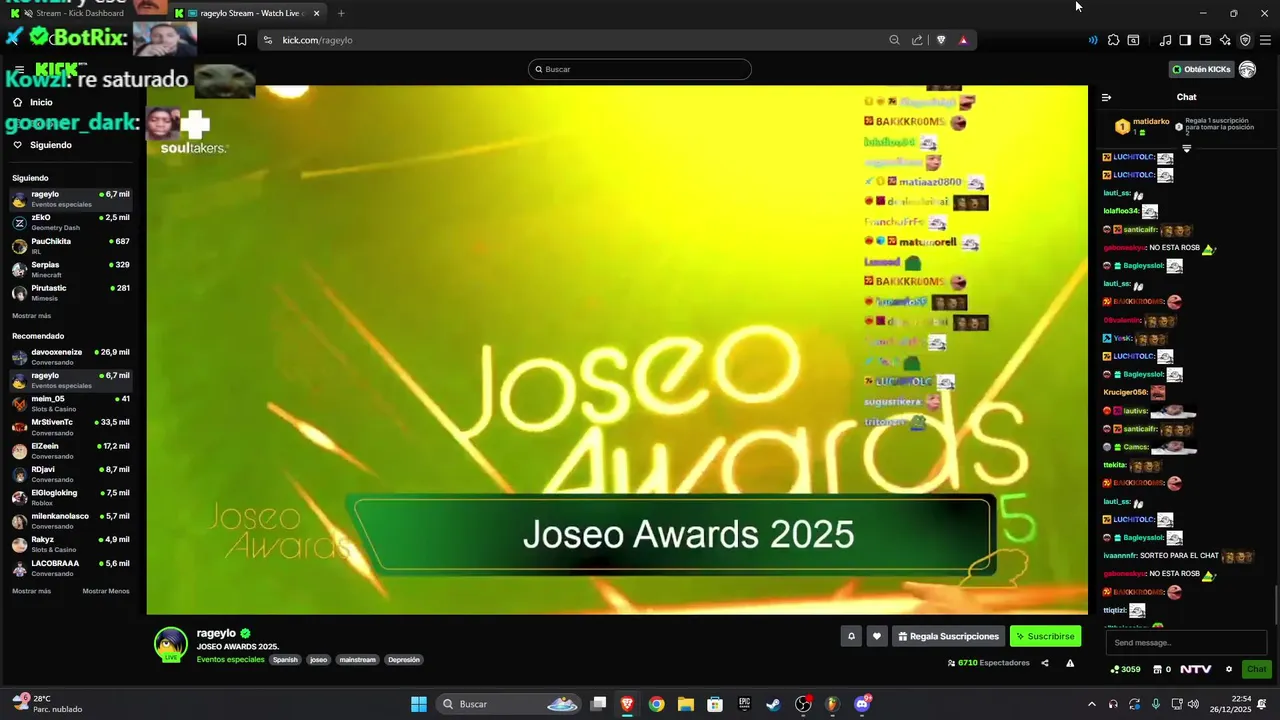
Task: Click the kick.com/rageylo address bar
Action: [x=580, y=40]
